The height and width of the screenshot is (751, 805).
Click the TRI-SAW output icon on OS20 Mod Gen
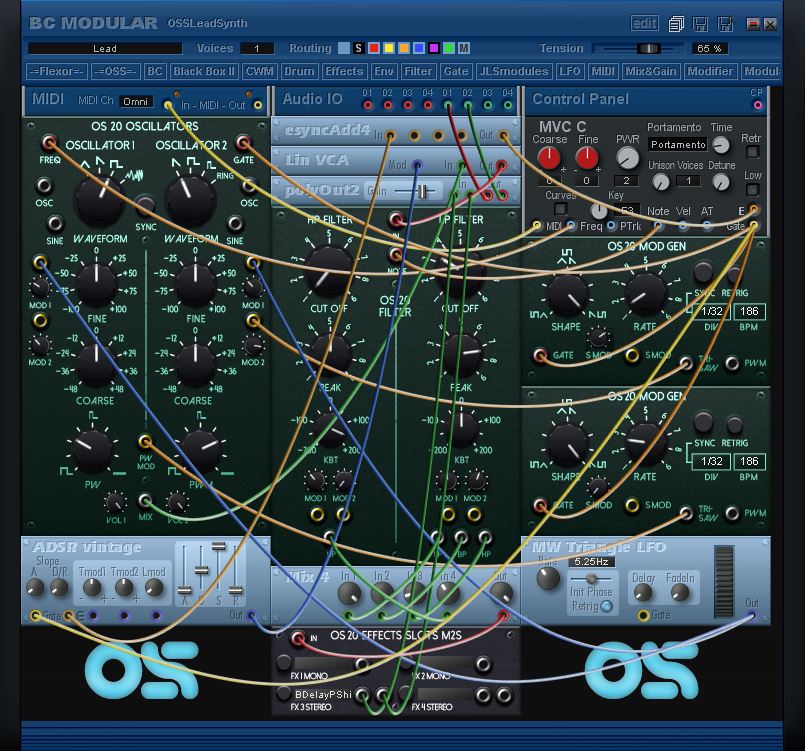(686, 364)
